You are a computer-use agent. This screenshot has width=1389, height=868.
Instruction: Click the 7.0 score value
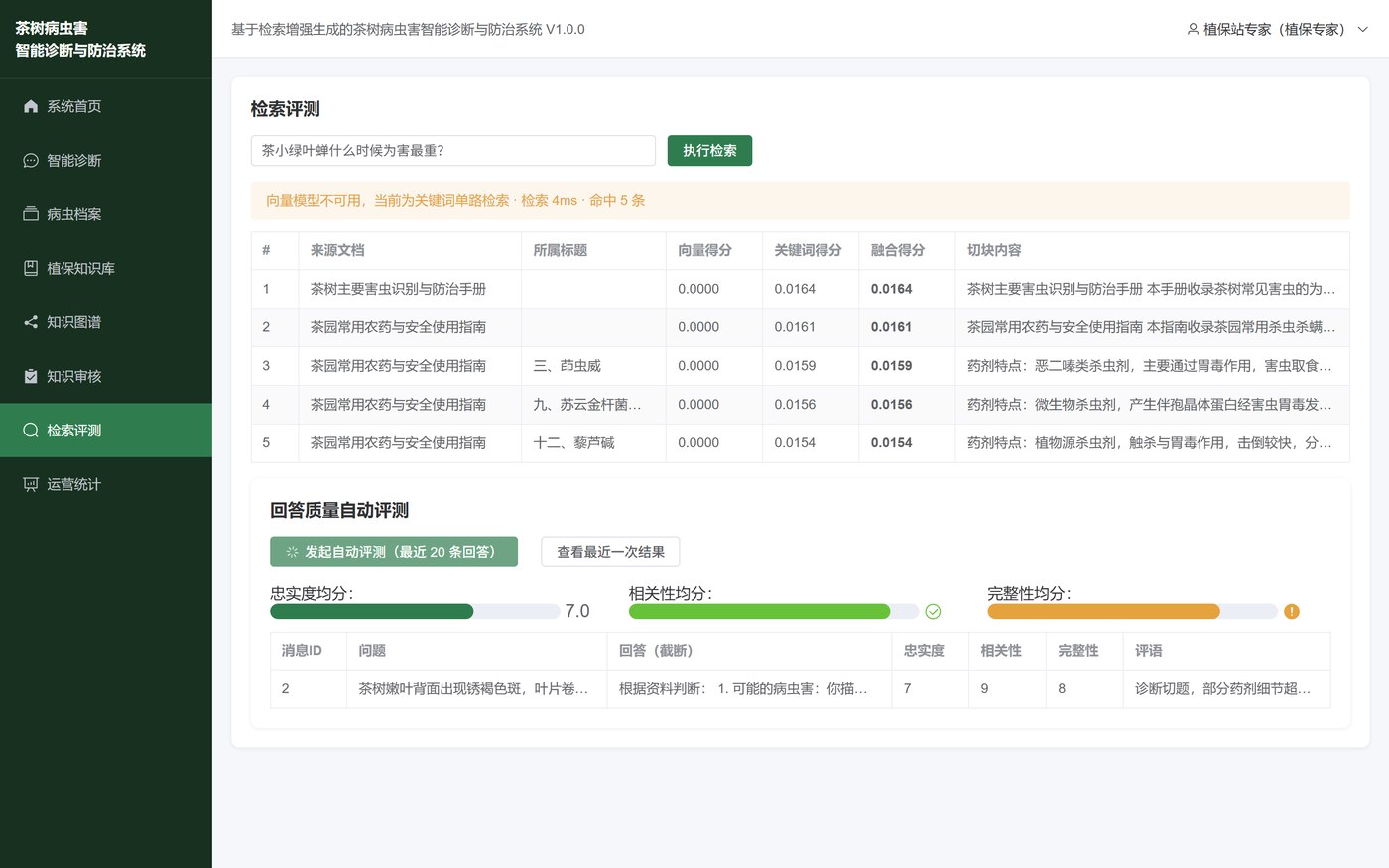pos(577,611)
